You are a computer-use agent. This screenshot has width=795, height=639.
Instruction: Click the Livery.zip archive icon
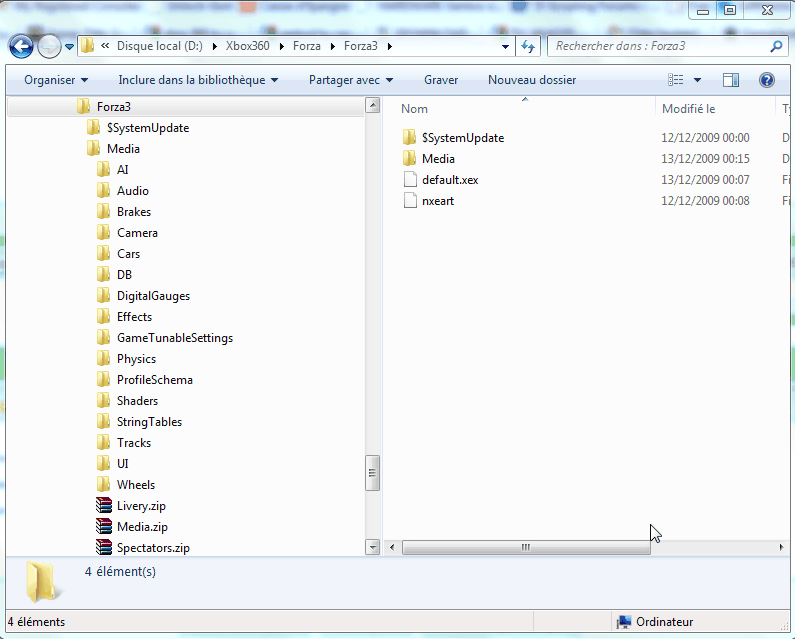(103, 506)
